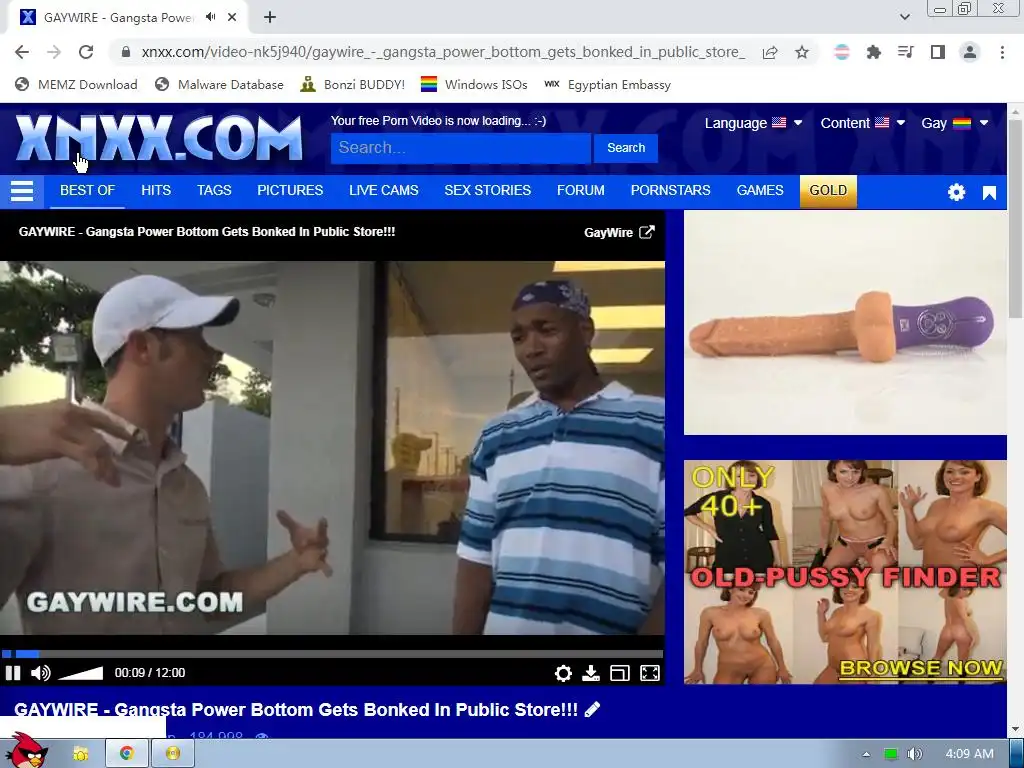Open the Chrome three-dot menu
The height and width of the screenshot is (768, 1024).
pos(1002,52)
